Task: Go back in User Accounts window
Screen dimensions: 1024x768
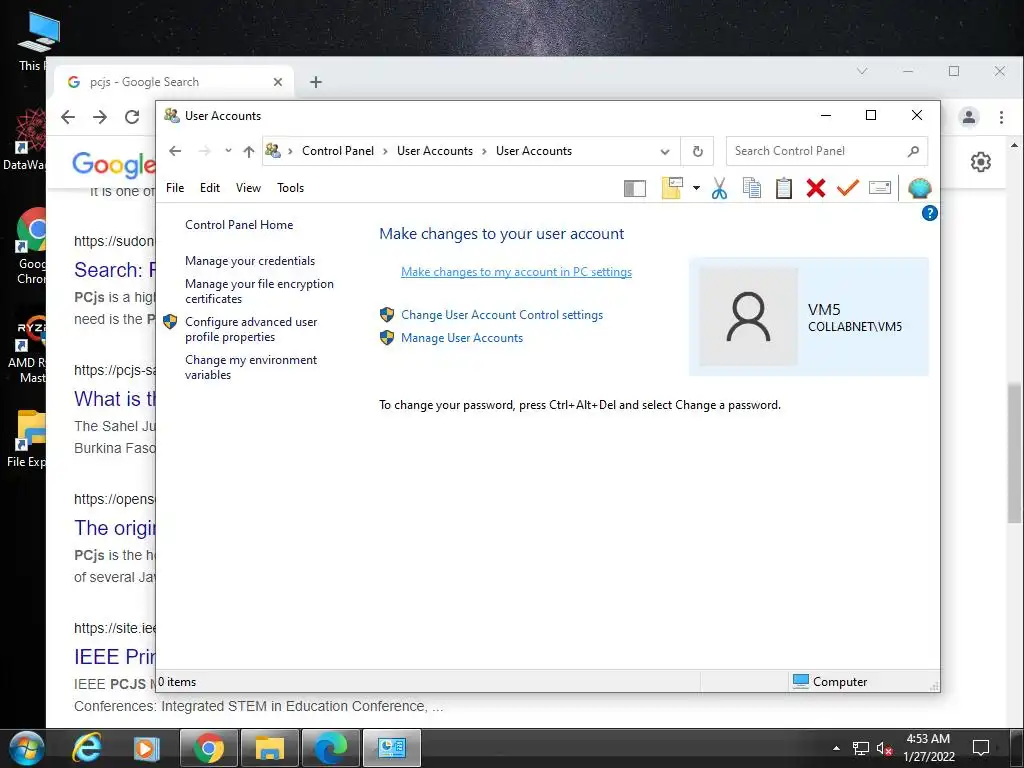Action: (x=174, y=152)
